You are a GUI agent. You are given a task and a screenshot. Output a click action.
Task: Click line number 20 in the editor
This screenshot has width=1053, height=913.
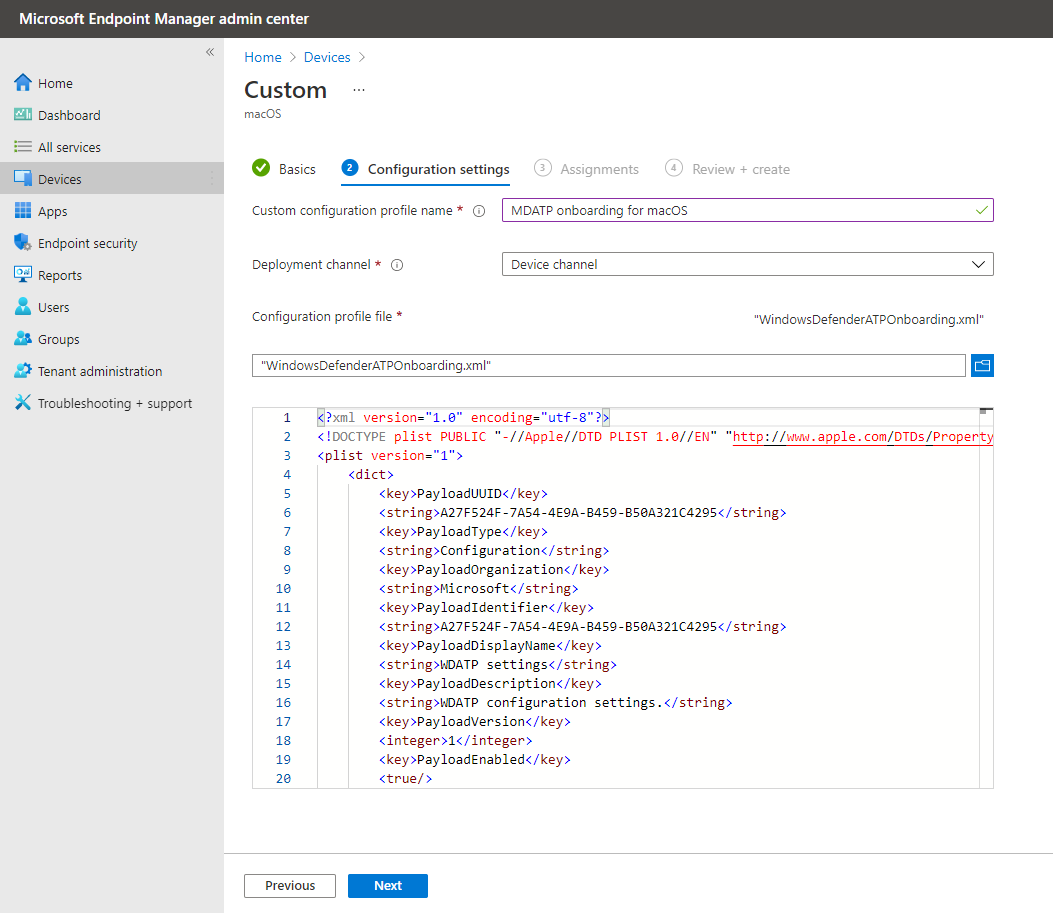click(283, 779)
